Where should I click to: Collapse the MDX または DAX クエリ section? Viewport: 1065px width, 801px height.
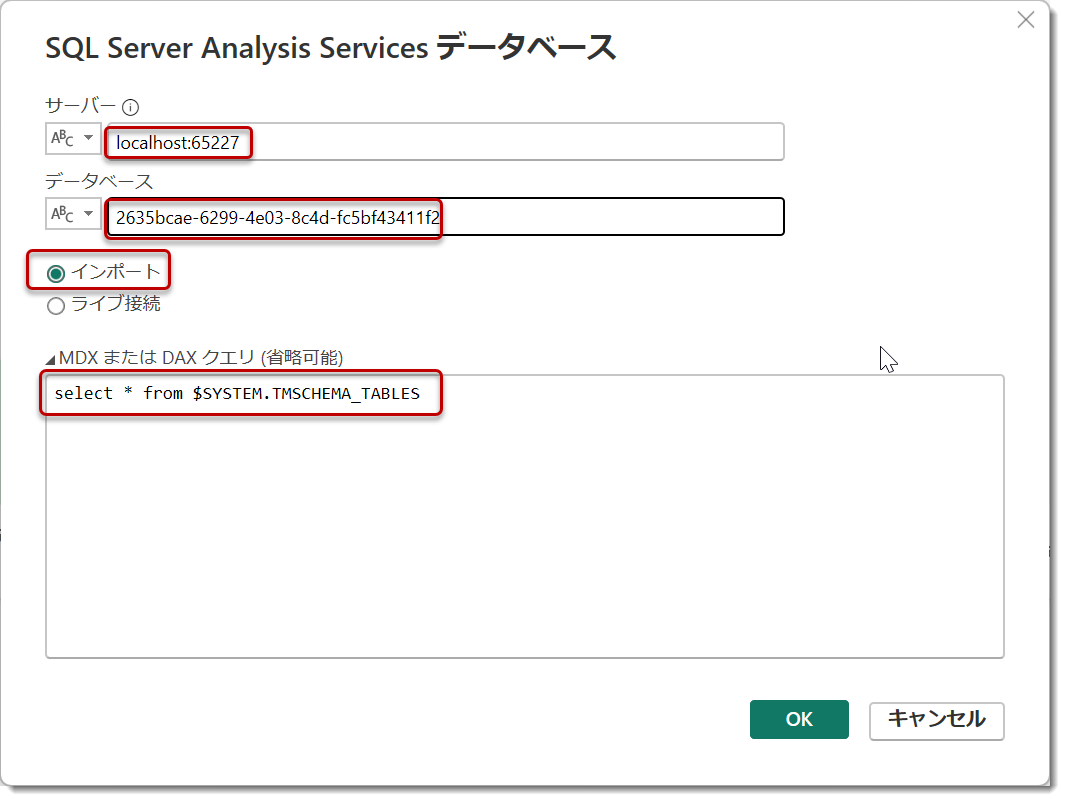coord(50,359)
